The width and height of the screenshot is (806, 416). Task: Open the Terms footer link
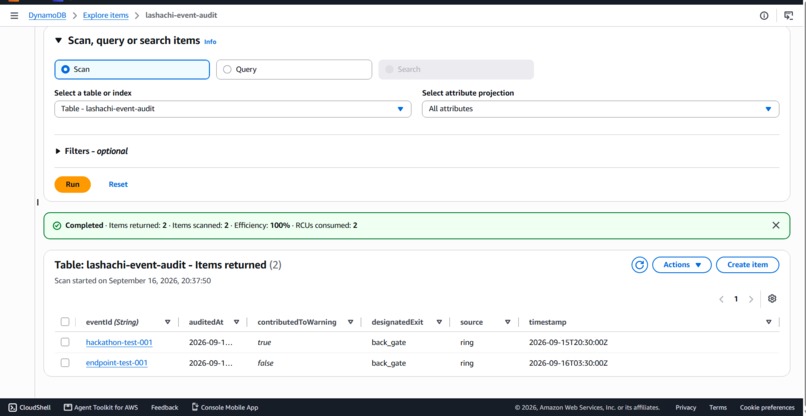718,407
